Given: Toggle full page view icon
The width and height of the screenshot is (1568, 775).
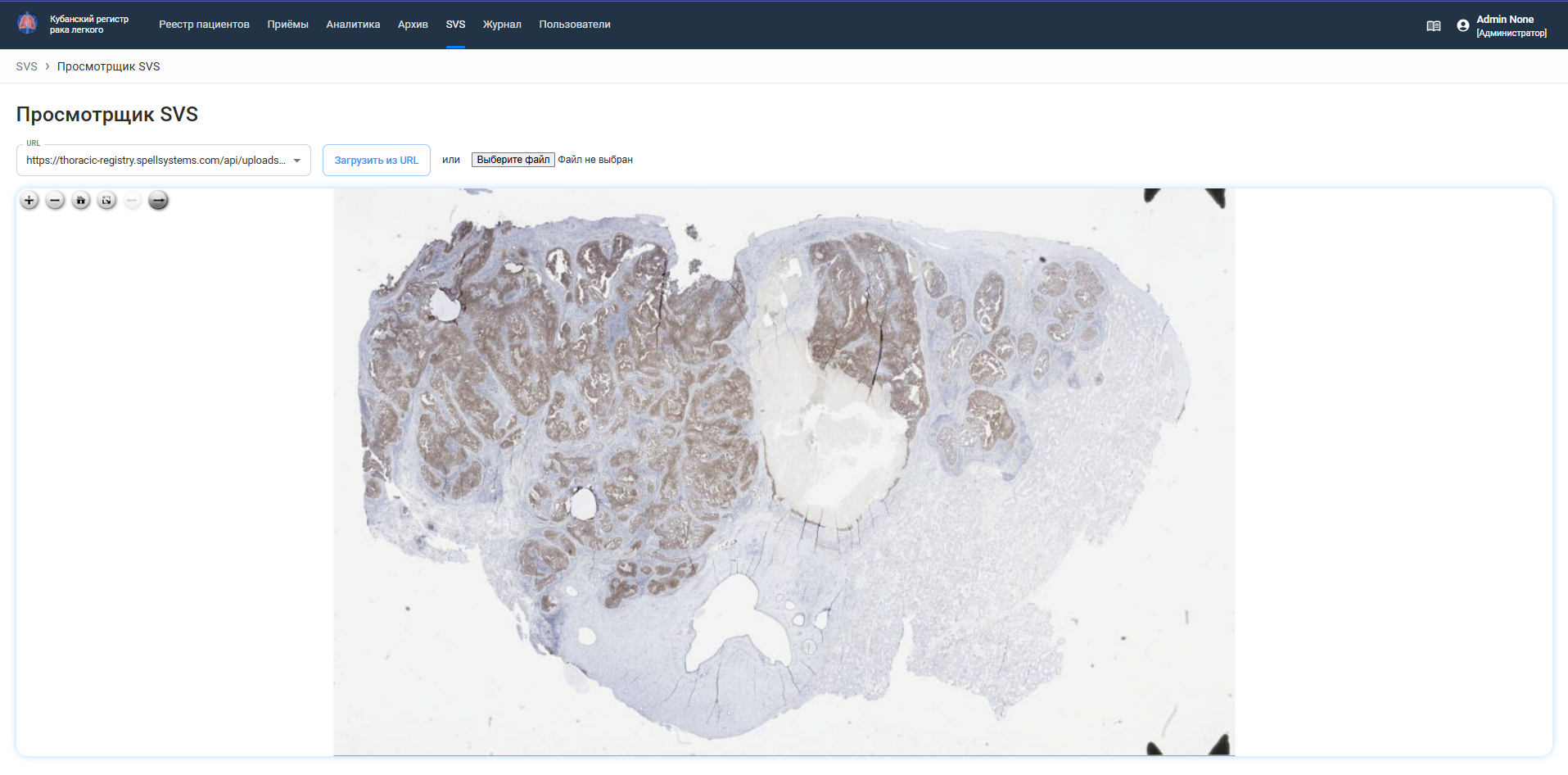Looking at the screenshot, I should pyautogui.click(x=106, y=201).
